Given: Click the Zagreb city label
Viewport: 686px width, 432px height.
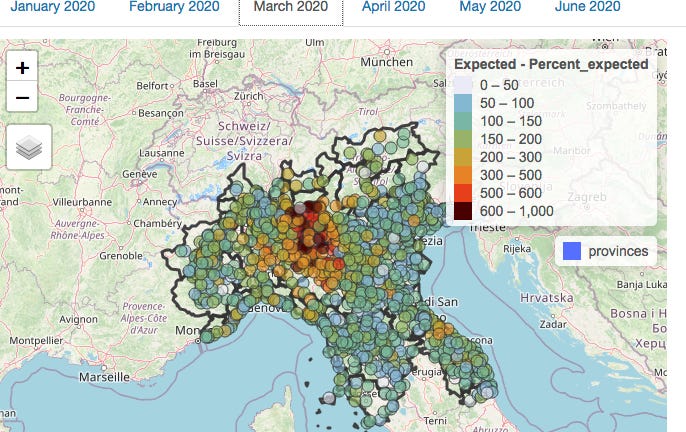Looking at the screenshot, I should (x=587, y=197).
